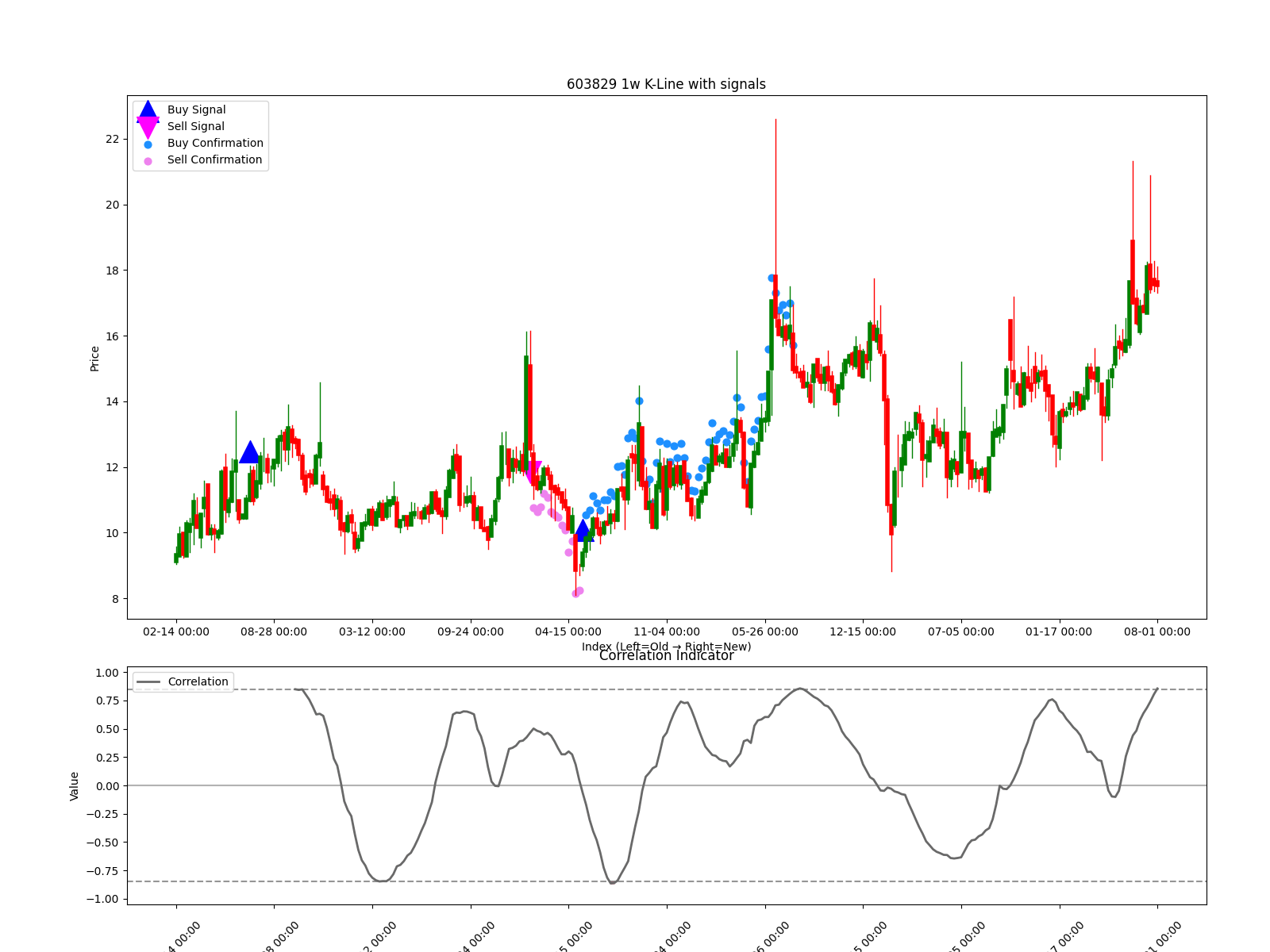Screen dimensions: 1270x952
Task: Select the buy triangle marker near 04-15
Action: [x=583, y=530]
